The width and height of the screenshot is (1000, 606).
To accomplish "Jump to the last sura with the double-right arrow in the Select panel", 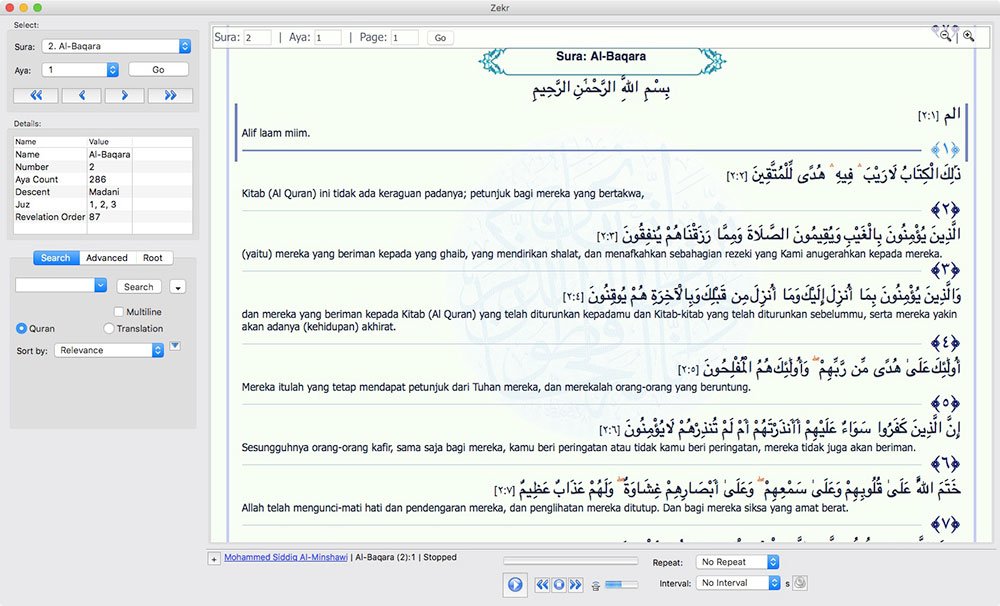I will coord(170,95).
